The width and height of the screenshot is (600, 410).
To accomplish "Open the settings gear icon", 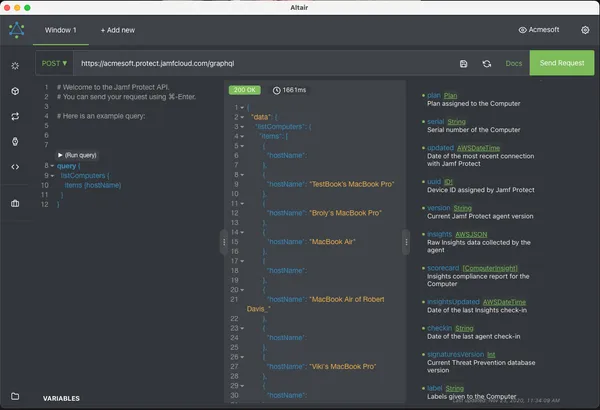I will (x=585, y=30).
